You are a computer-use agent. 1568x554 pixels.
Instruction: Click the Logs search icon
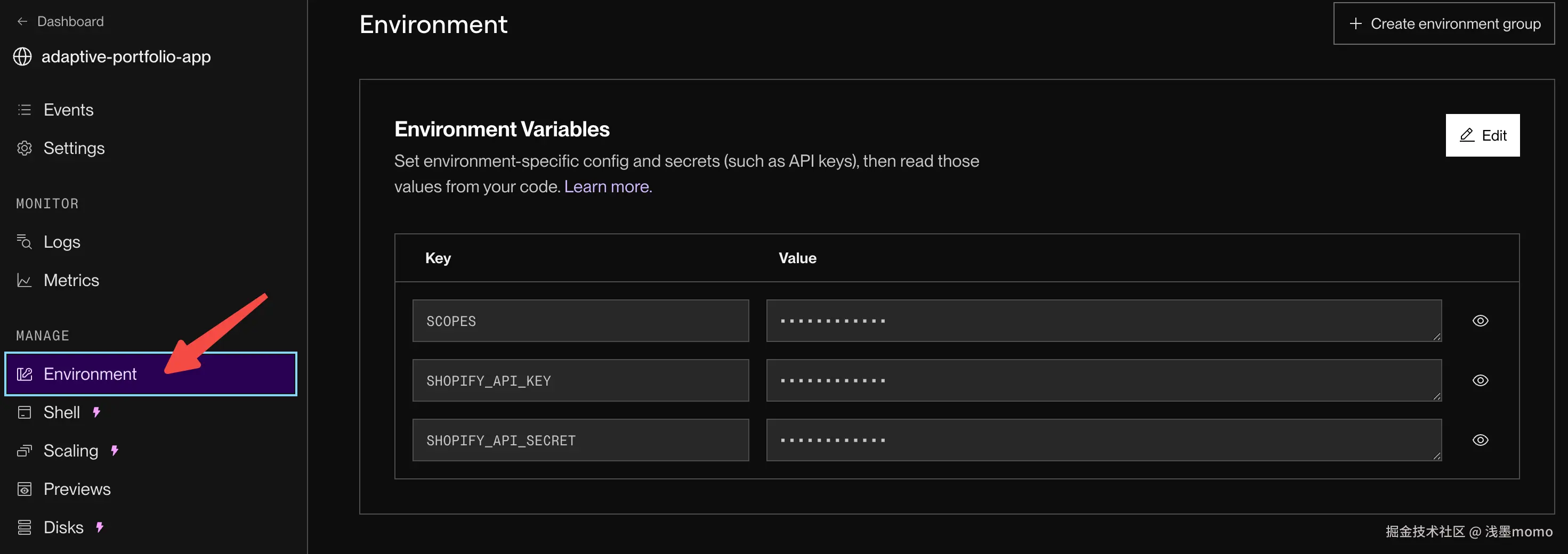tap(25, 242)
